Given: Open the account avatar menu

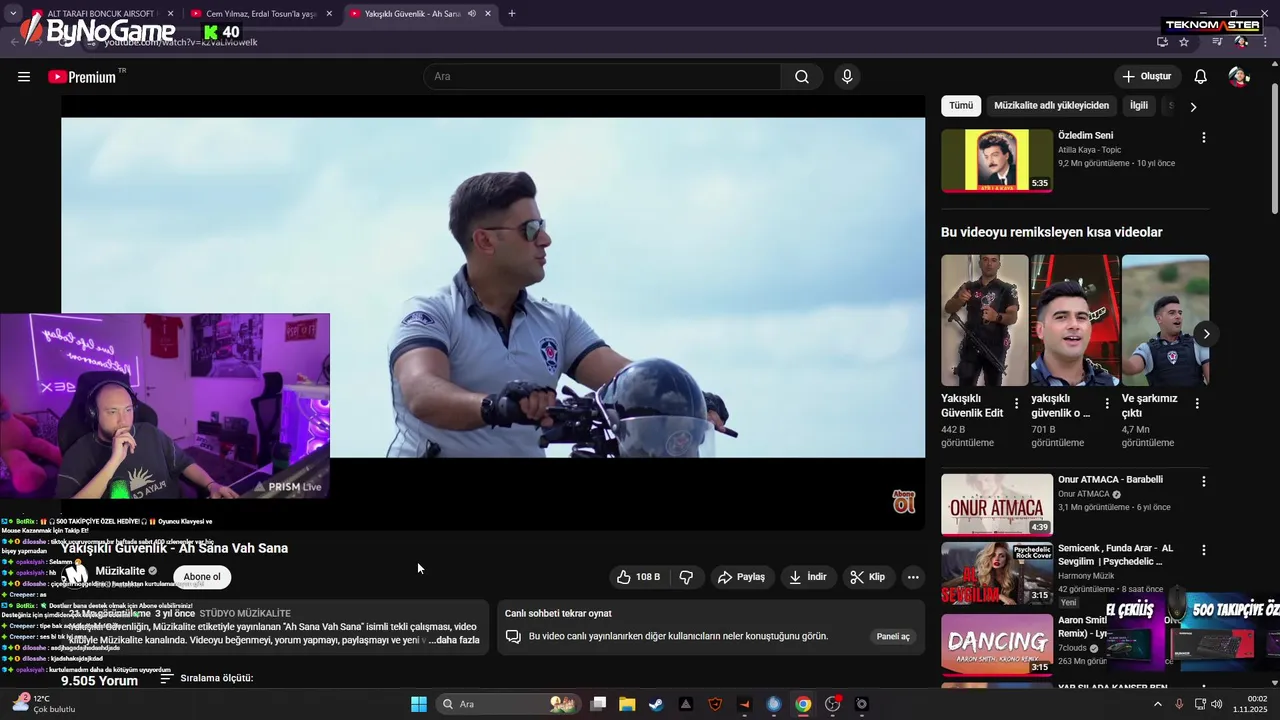Looking at the screenshot, I should (1238, 77).
